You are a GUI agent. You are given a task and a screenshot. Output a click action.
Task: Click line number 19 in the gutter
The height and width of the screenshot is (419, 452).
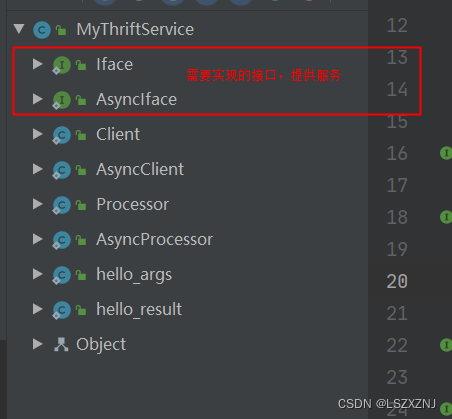tap(397, 249)
